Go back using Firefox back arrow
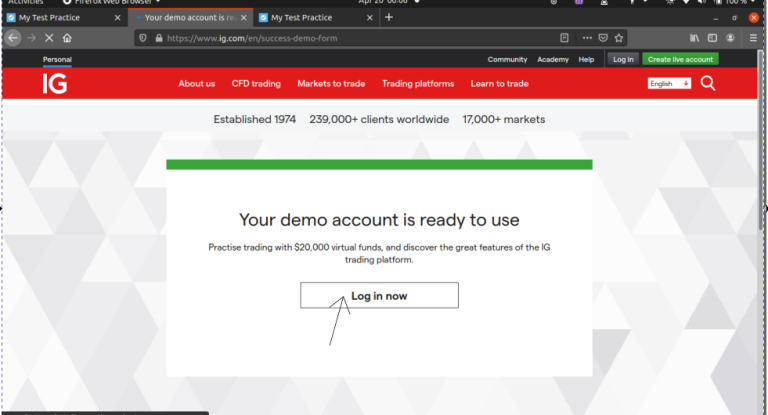This screenshot has width=768, height=415. [13, 38]
